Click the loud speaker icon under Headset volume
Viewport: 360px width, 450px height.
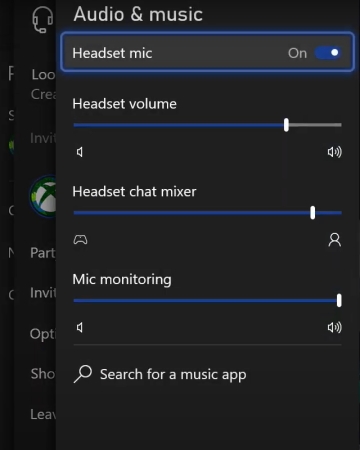coord(334,152)
